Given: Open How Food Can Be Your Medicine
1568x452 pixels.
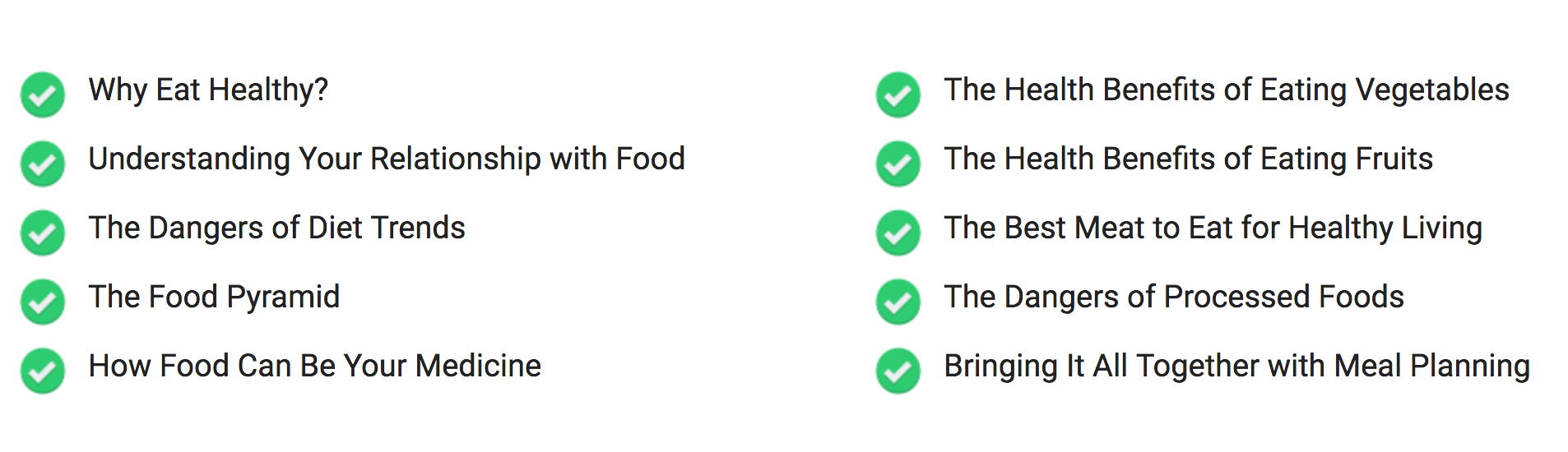Looking at the screenshot, I should tap(315, 366).
